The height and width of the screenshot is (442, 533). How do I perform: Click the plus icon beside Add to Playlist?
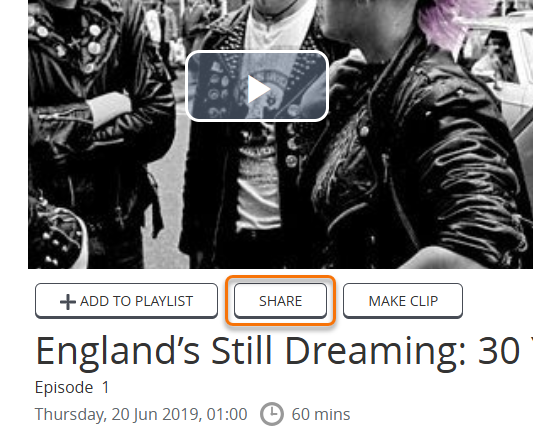68,302
